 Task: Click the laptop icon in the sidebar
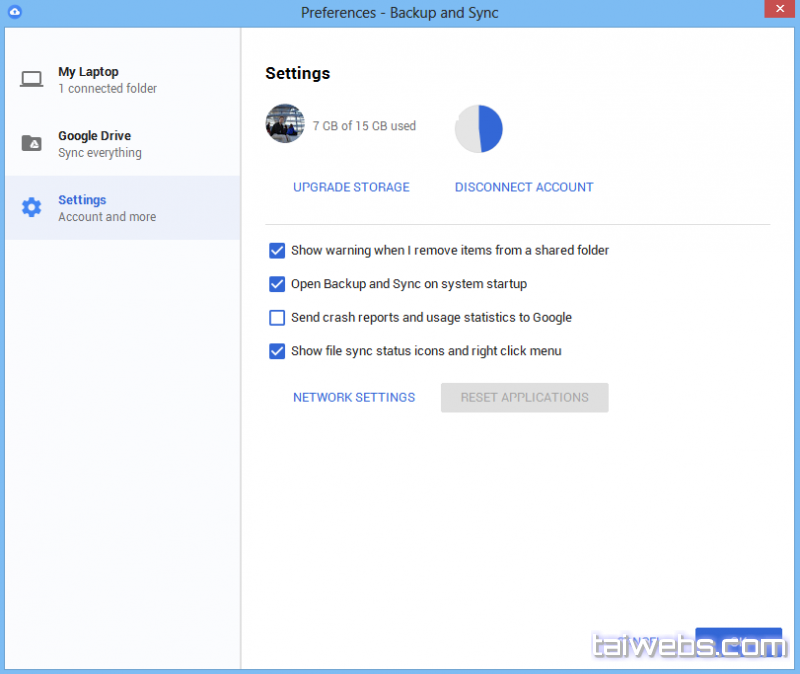[x=32, y=80]
